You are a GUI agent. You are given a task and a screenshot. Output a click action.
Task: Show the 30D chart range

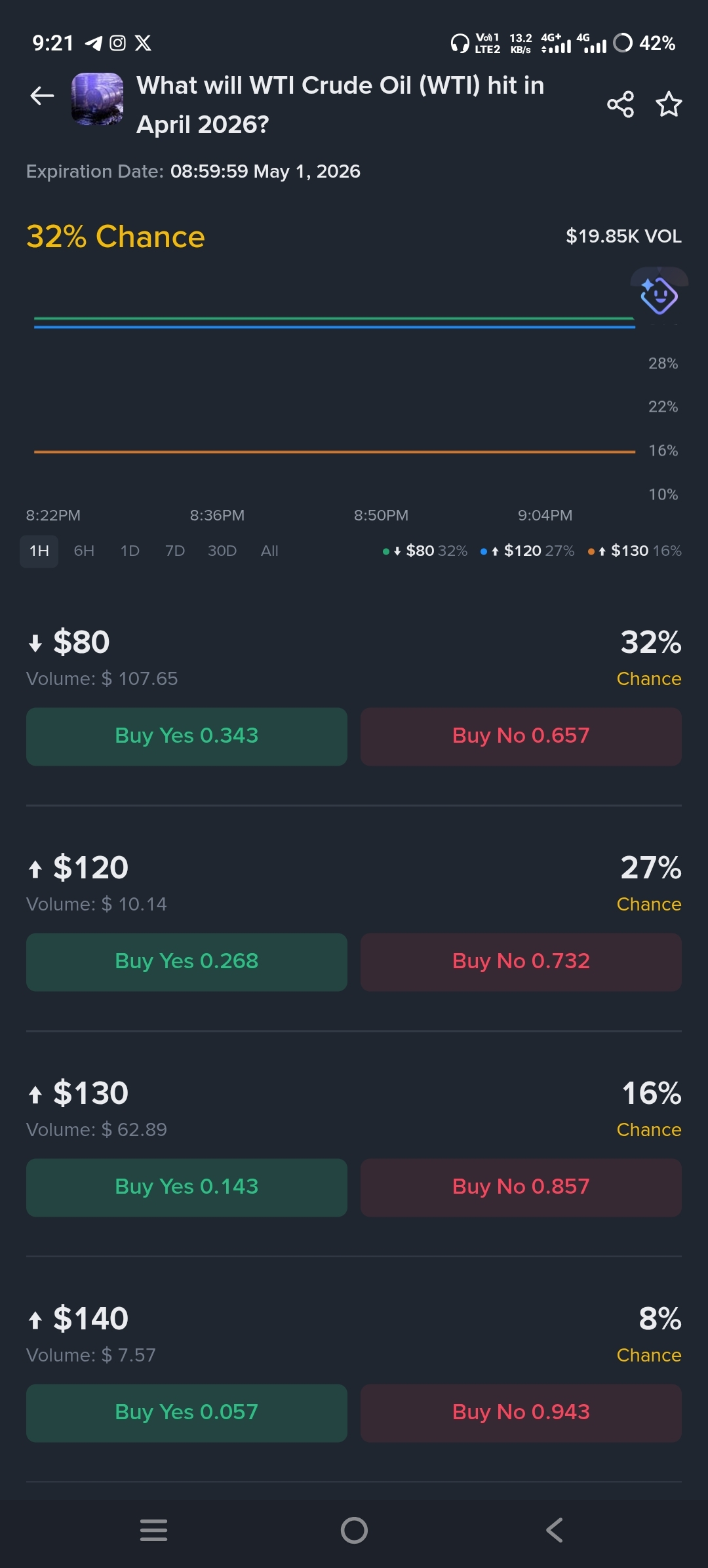[x=222, y=551]
